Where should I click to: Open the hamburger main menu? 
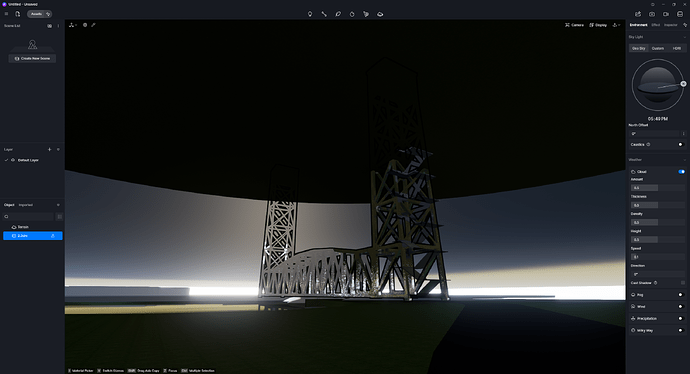tap(6, 14)
